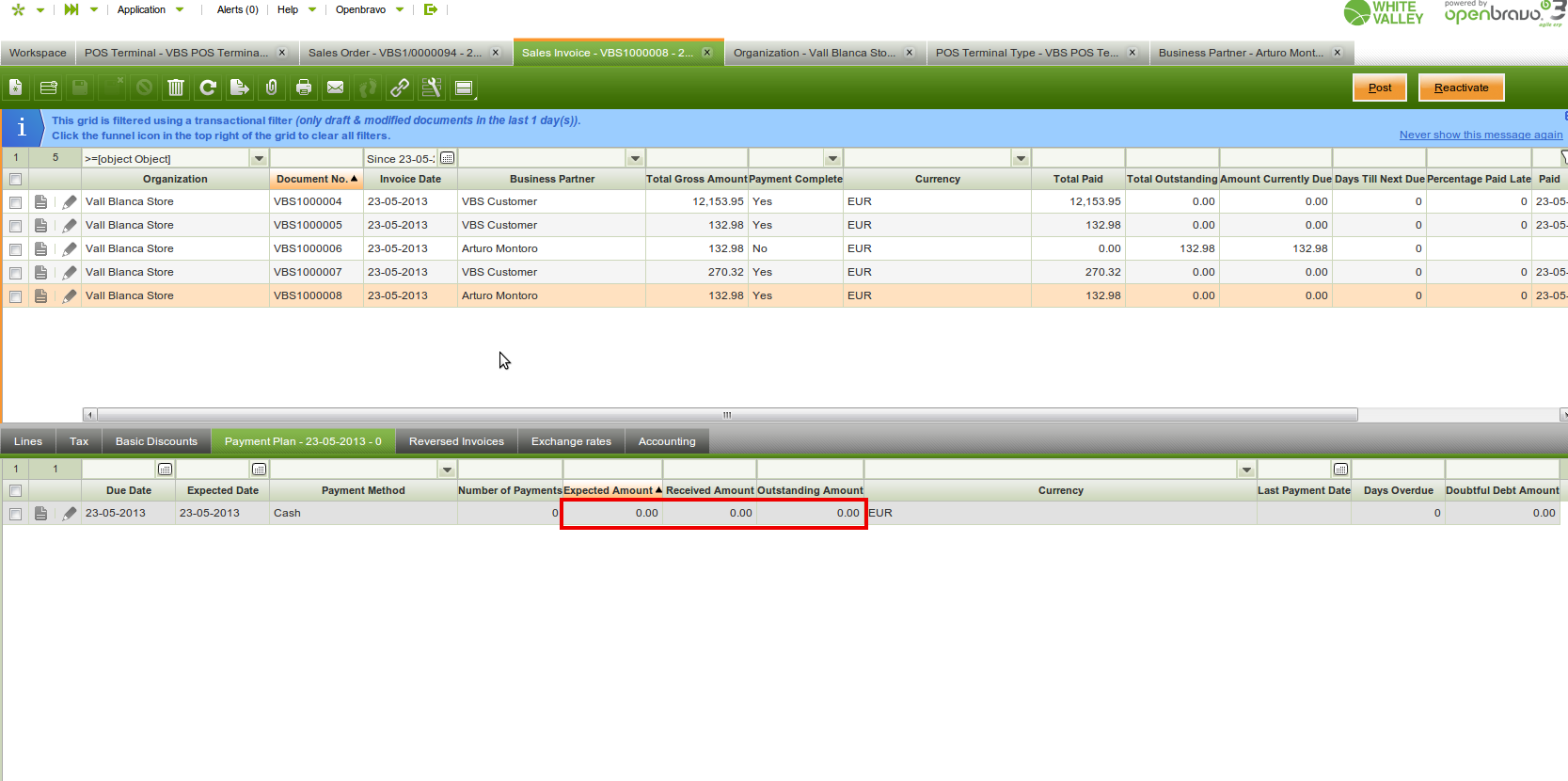Open the Business Partner filter dropdown

(636, 159)
